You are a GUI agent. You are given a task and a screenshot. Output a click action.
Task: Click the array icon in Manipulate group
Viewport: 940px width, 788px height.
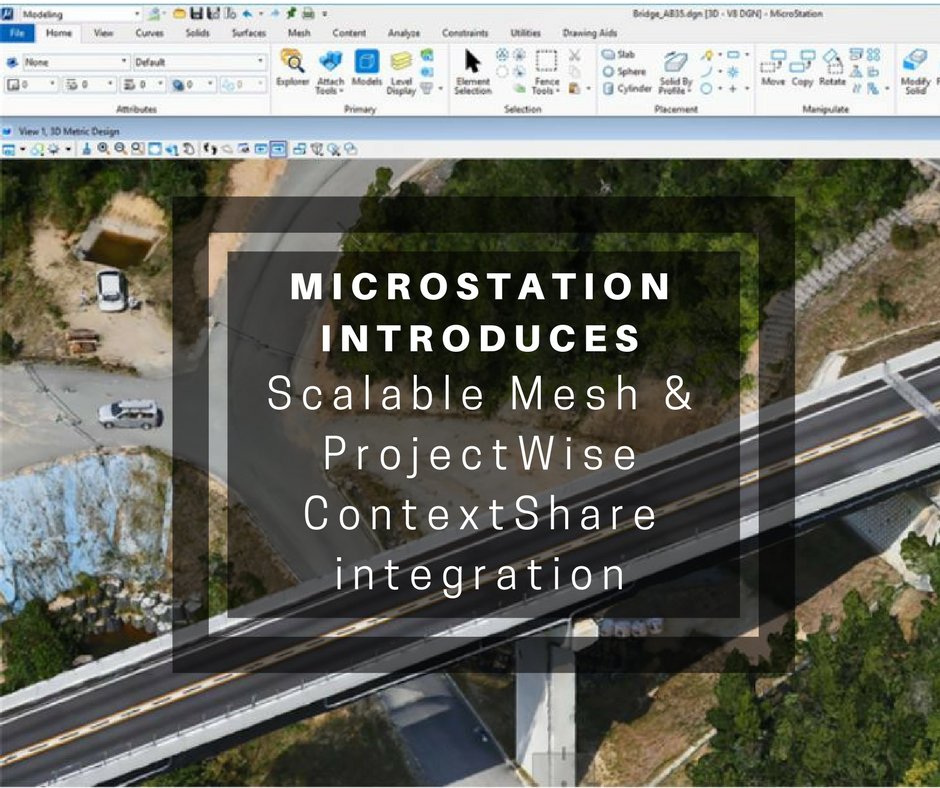[873, 55]
